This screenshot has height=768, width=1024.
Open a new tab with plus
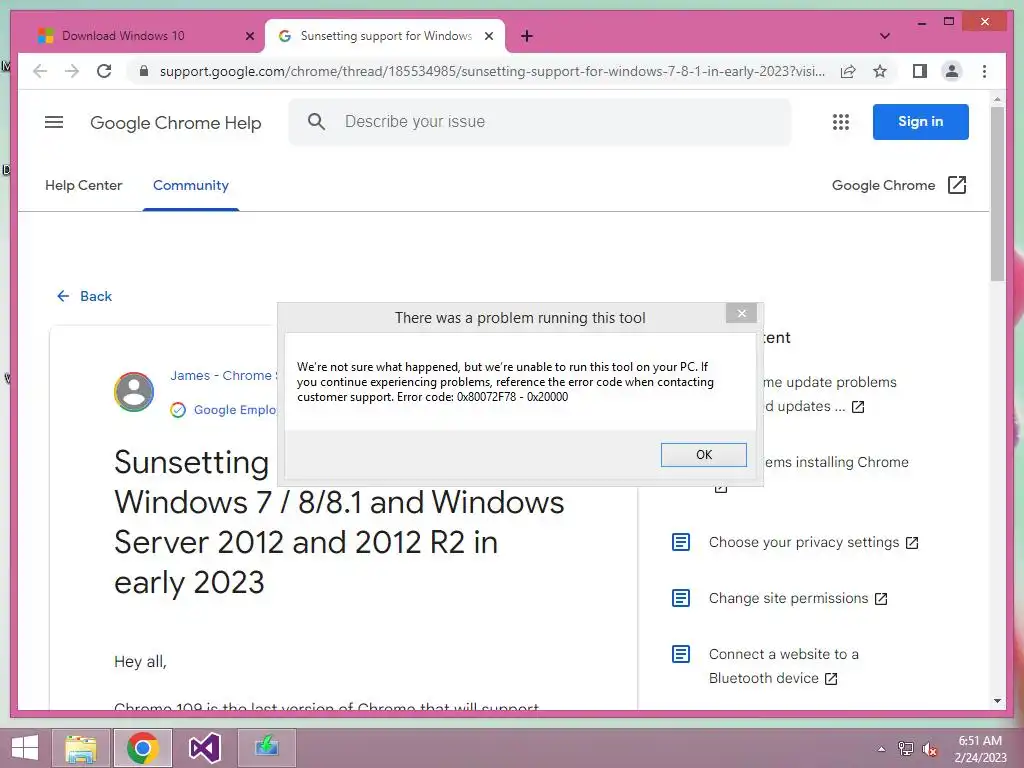pos(526,36)
